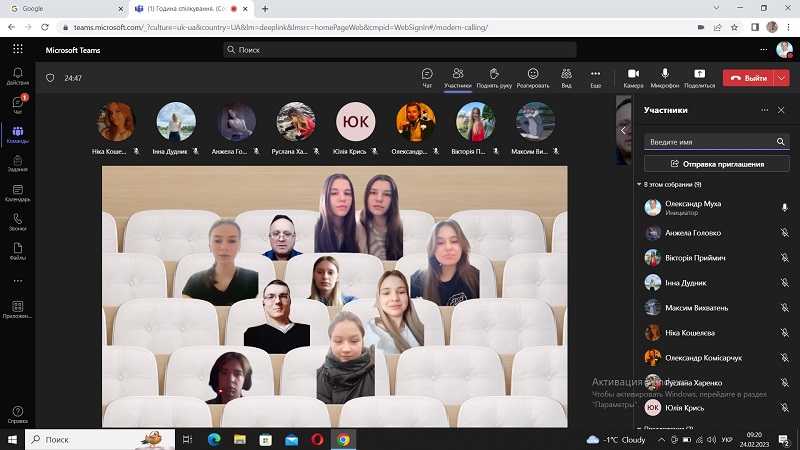The width and height of the screenshot is (800, 450).
Task: Raise hand in the meeting
Action: point(493,77)
